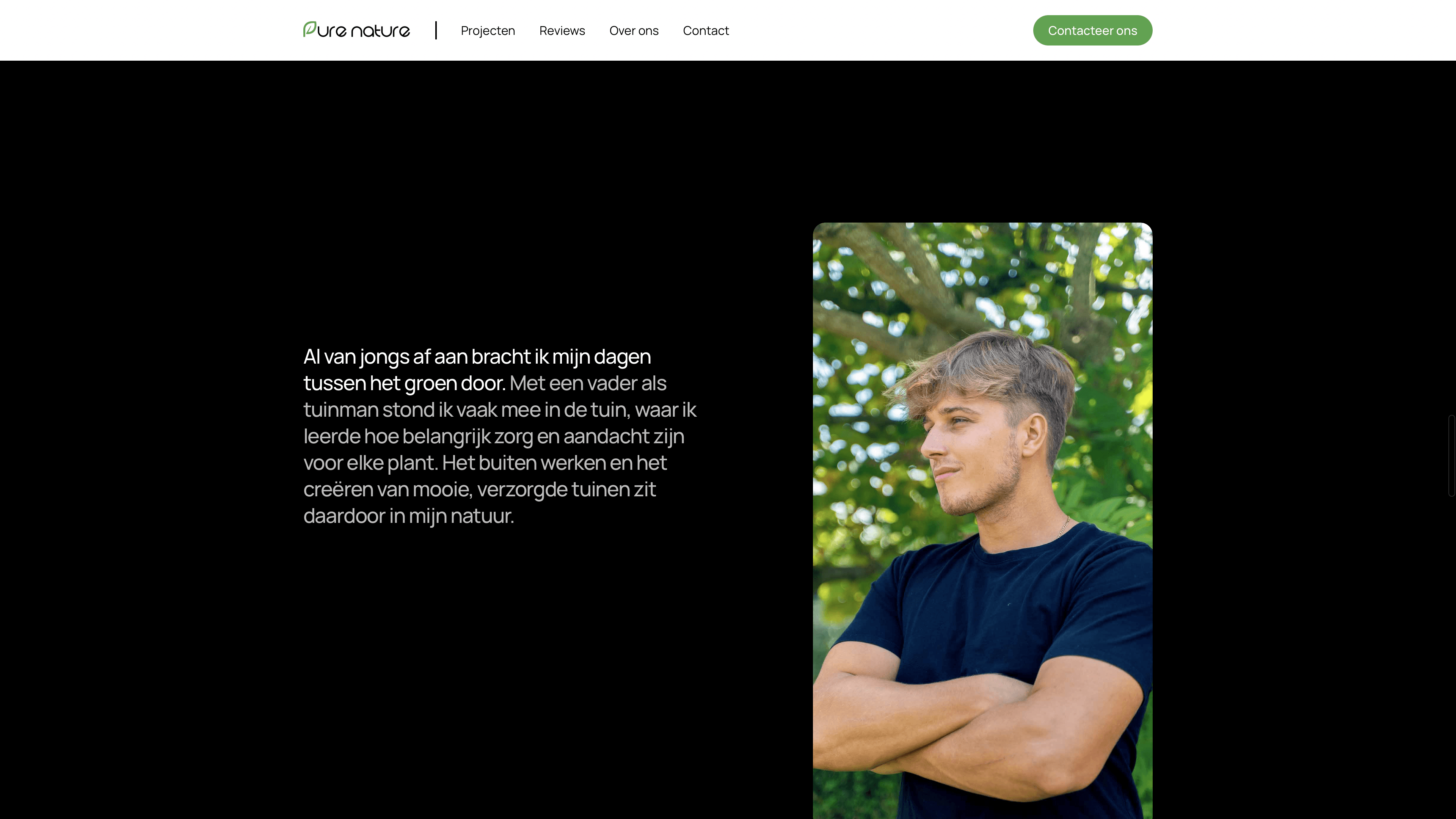Click the closing text "daardoor in mijn natuur."
Viewport: 1456px width, 819px height.
[409, 516]
